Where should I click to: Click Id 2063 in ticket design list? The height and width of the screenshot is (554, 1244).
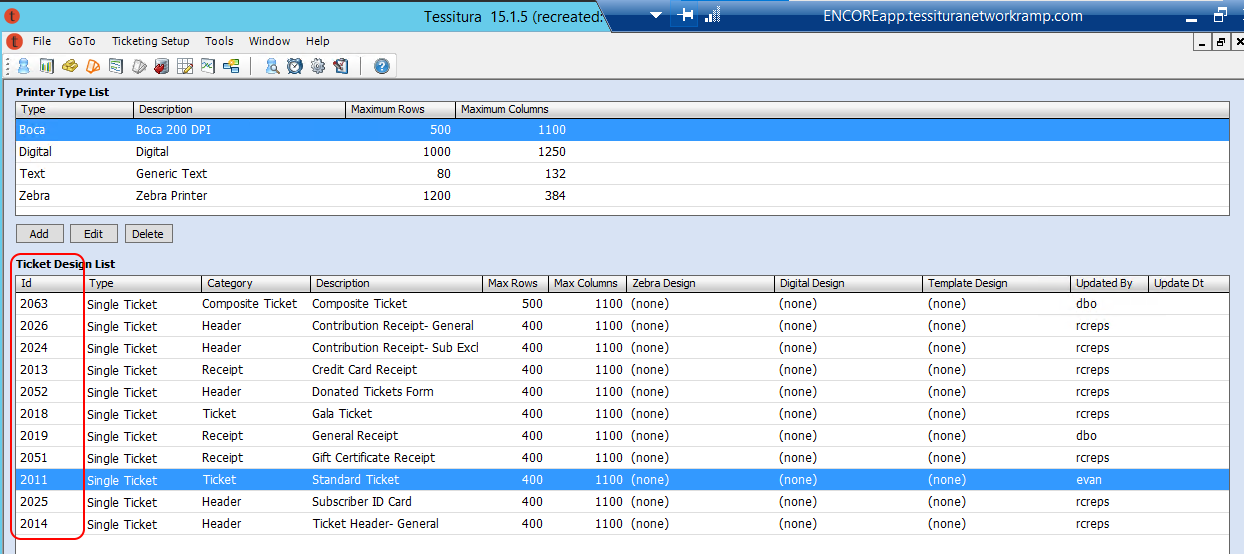34,304
